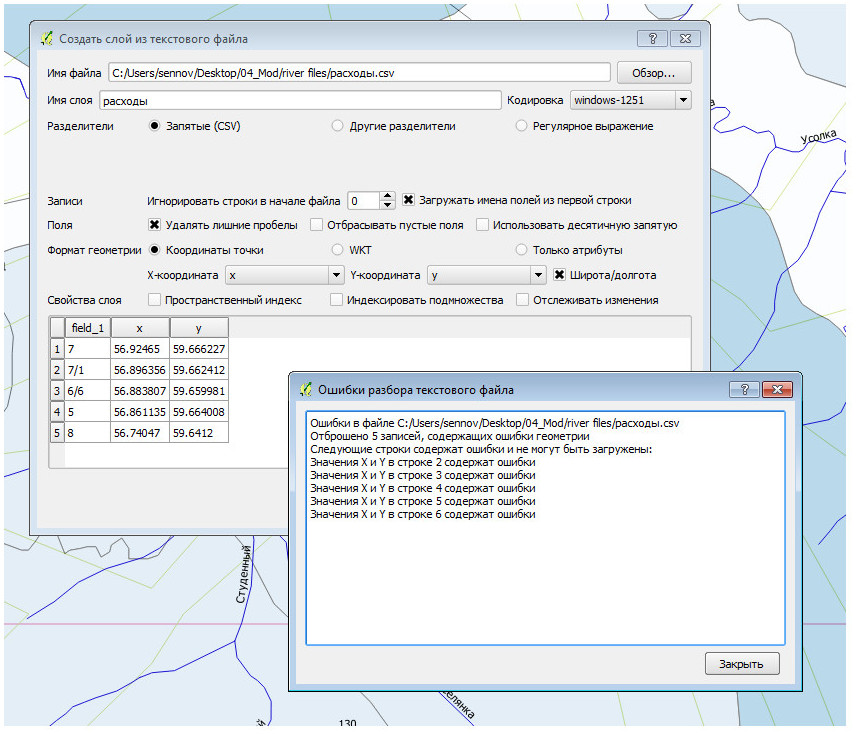The width and height of the screenshot is (856, 734).
Task: Uncheck the Широта/долгота checkbox
Action: tap(560, 275)
